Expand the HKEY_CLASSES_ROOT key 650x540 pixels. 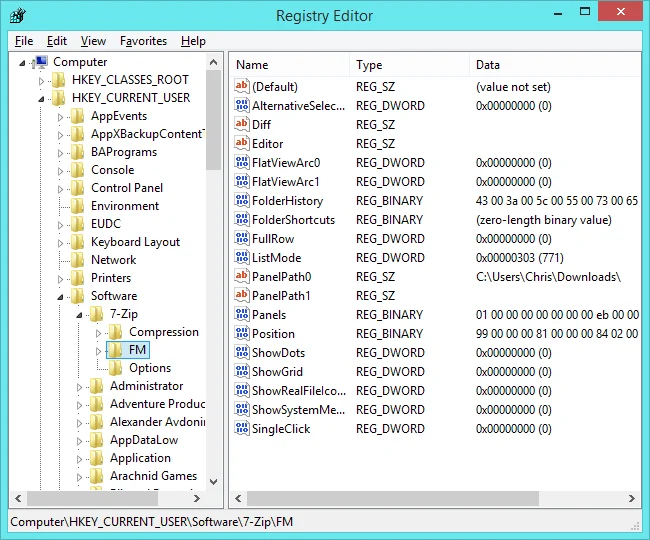41,81
